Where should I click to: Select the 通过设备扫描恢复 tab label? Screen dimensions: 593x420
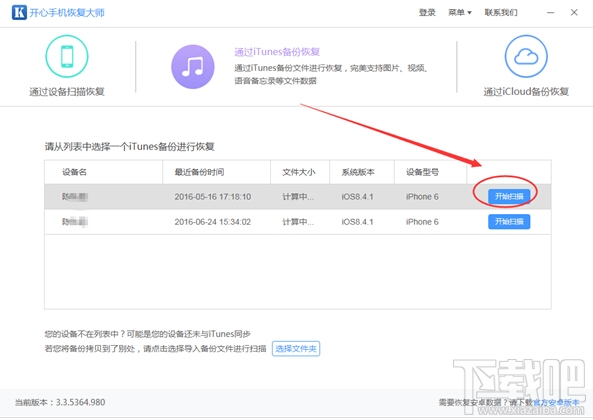coord(67,91)
